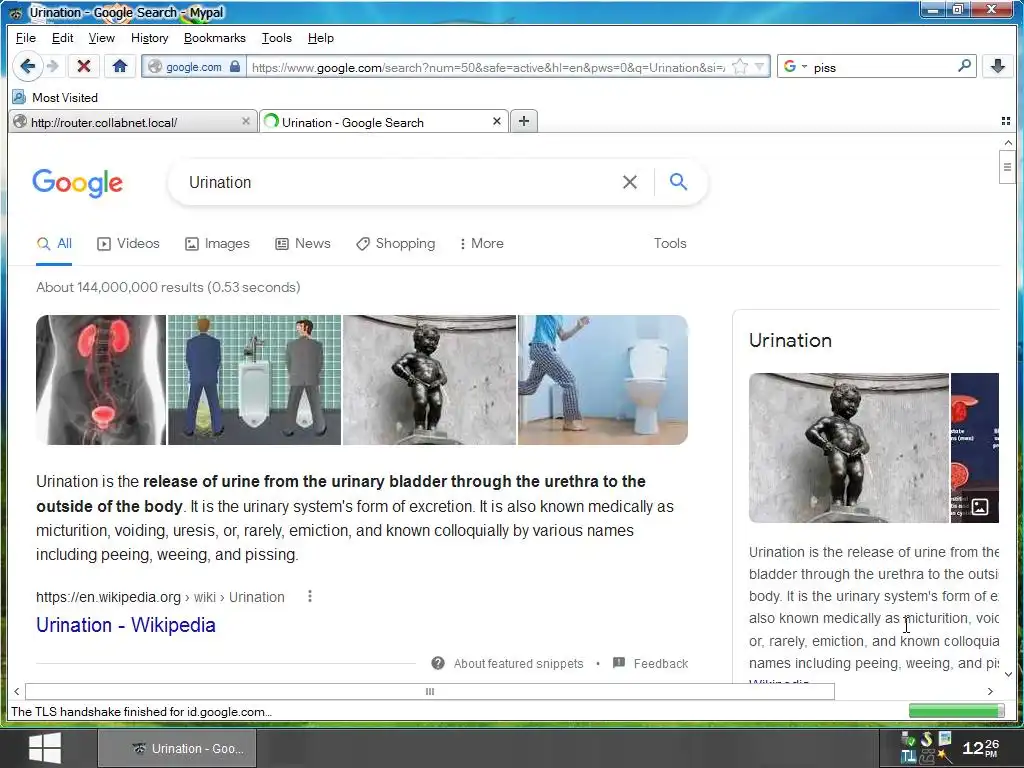The image size is (1024, 768).
Task: Click Feedback link below snippet
Action: point(661,664)
